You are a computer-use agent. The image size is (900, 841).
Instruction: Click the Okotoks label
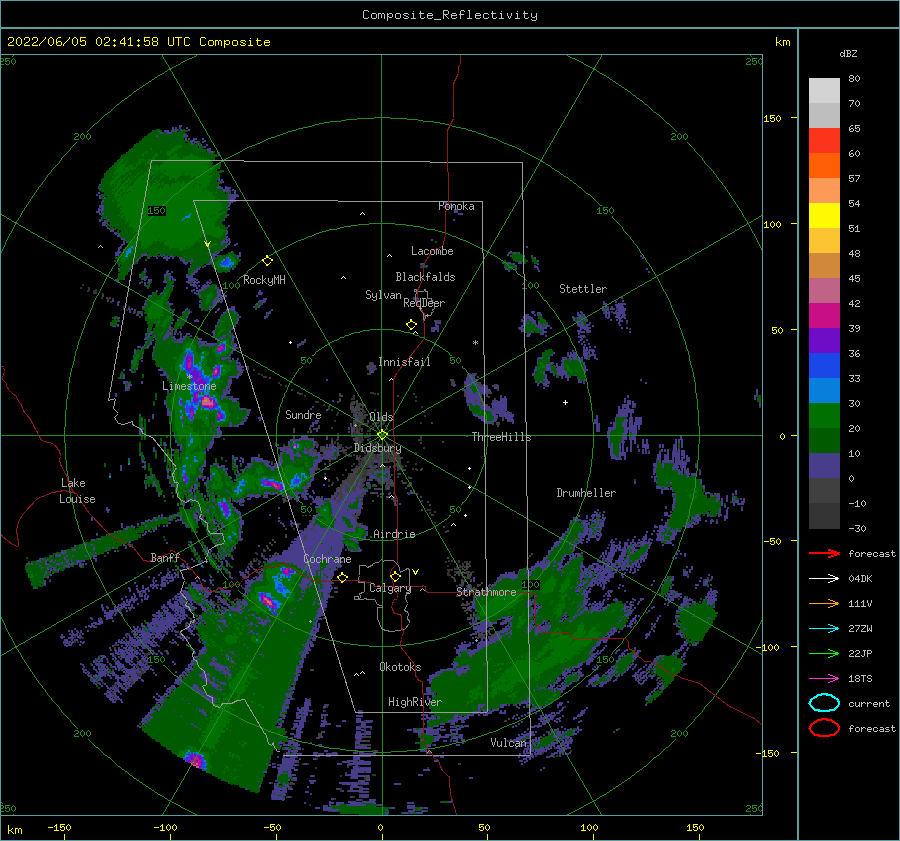(401, 667)
